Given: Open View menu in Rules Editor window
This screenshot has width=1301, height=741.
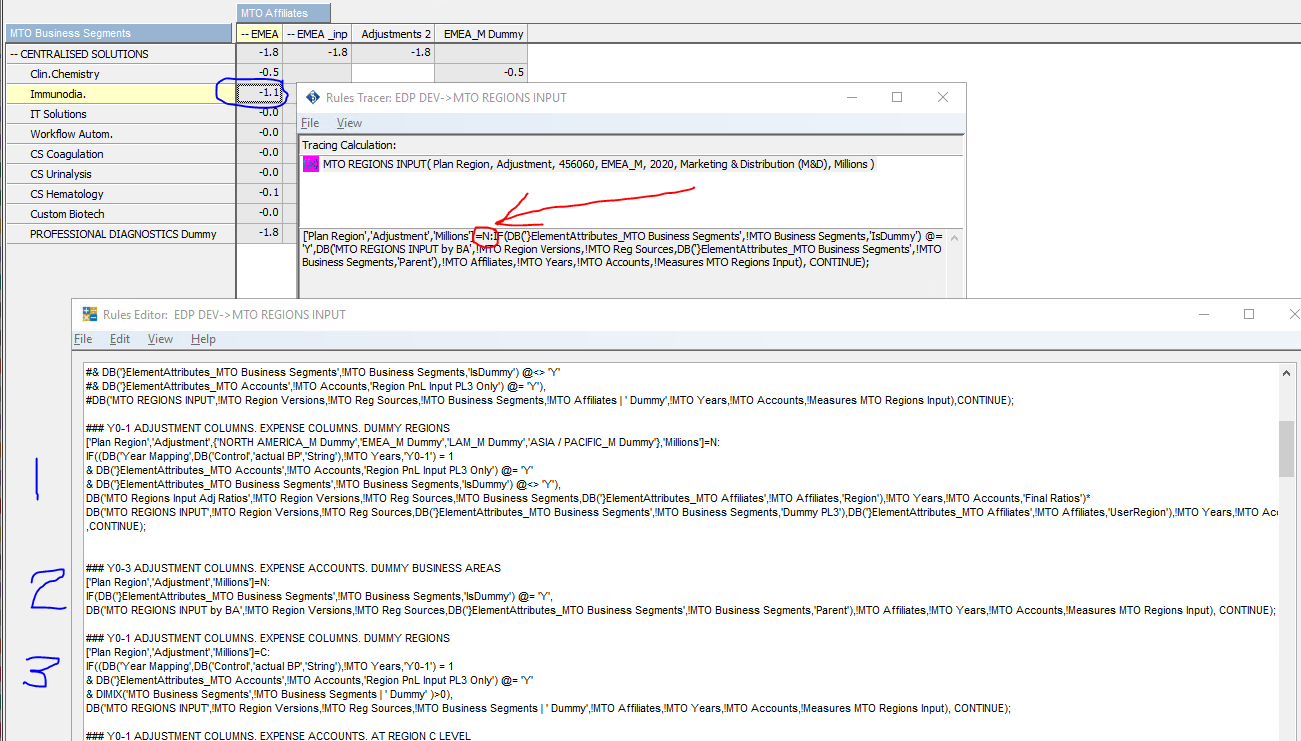Looking at the screenshot, I should coord(160,339).
